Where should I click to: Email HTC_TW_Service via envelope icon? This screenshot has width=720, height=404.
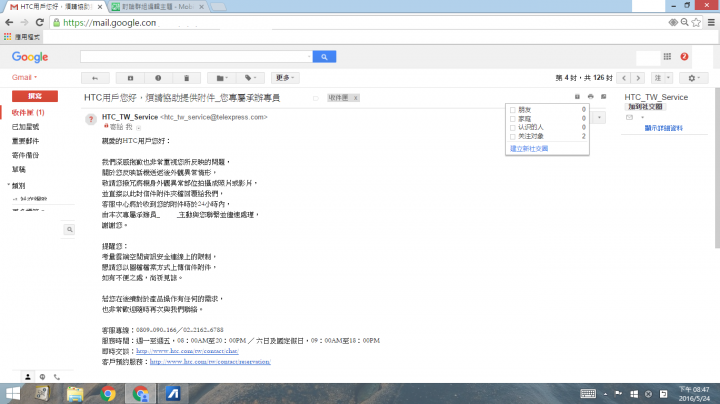point(630,118)
